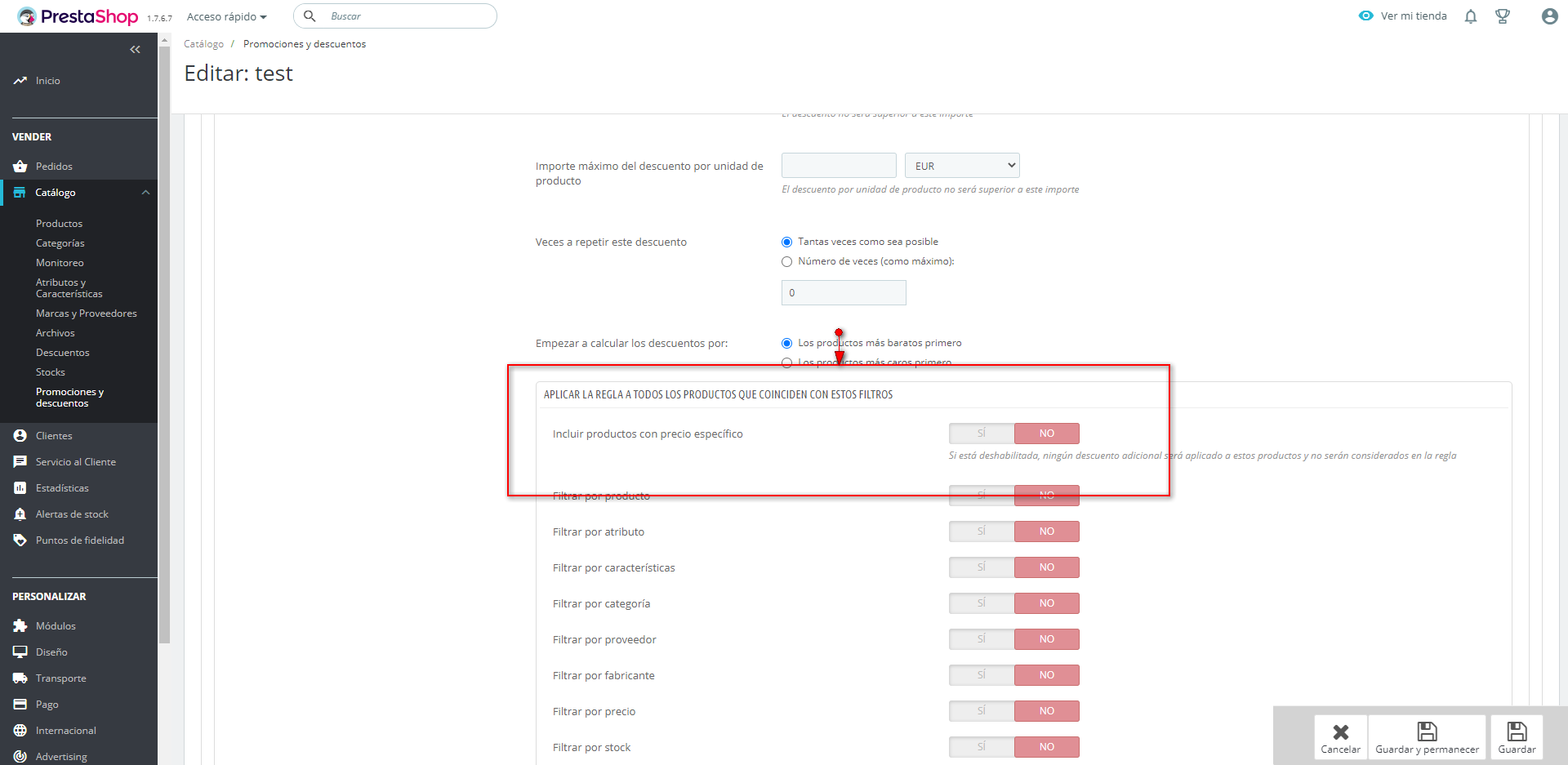Click the Estadísticas chart icon
This screenshot has width=1568, height=765.
(x=20, y=488)
